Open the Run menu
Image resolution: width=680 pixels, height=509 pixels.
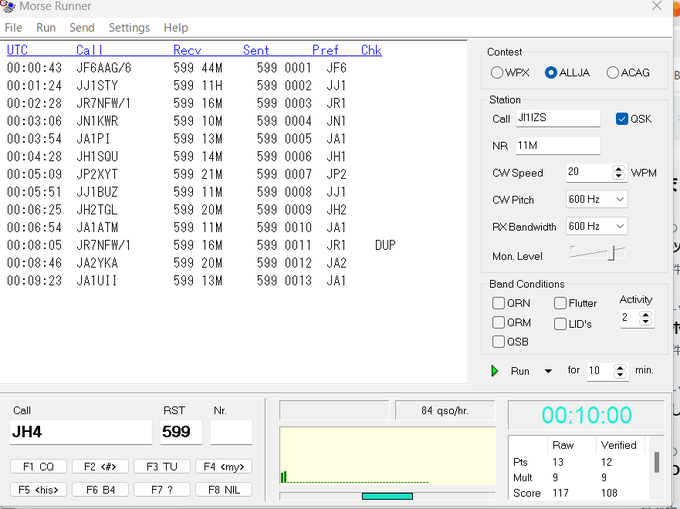click(46, 28)
